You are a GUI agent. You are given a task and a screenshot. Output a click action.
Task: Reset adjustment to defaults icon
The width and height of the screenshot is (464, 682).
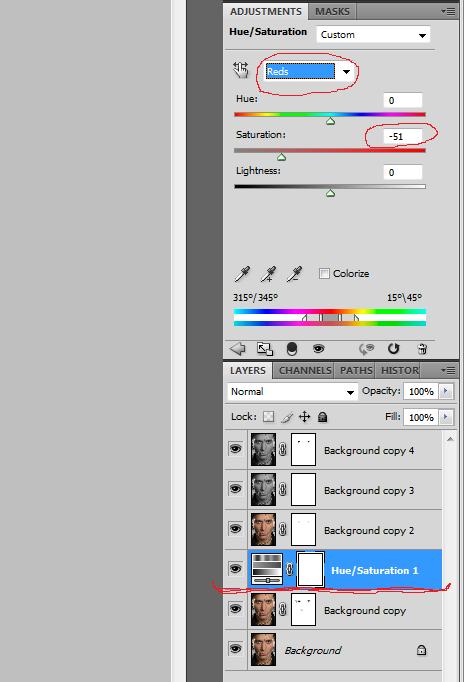click(x=394, y=348)
